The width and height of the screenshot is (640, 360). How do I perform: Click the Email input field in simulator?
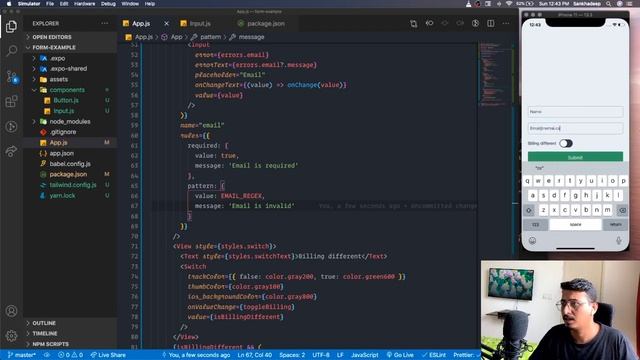(575, 128)
